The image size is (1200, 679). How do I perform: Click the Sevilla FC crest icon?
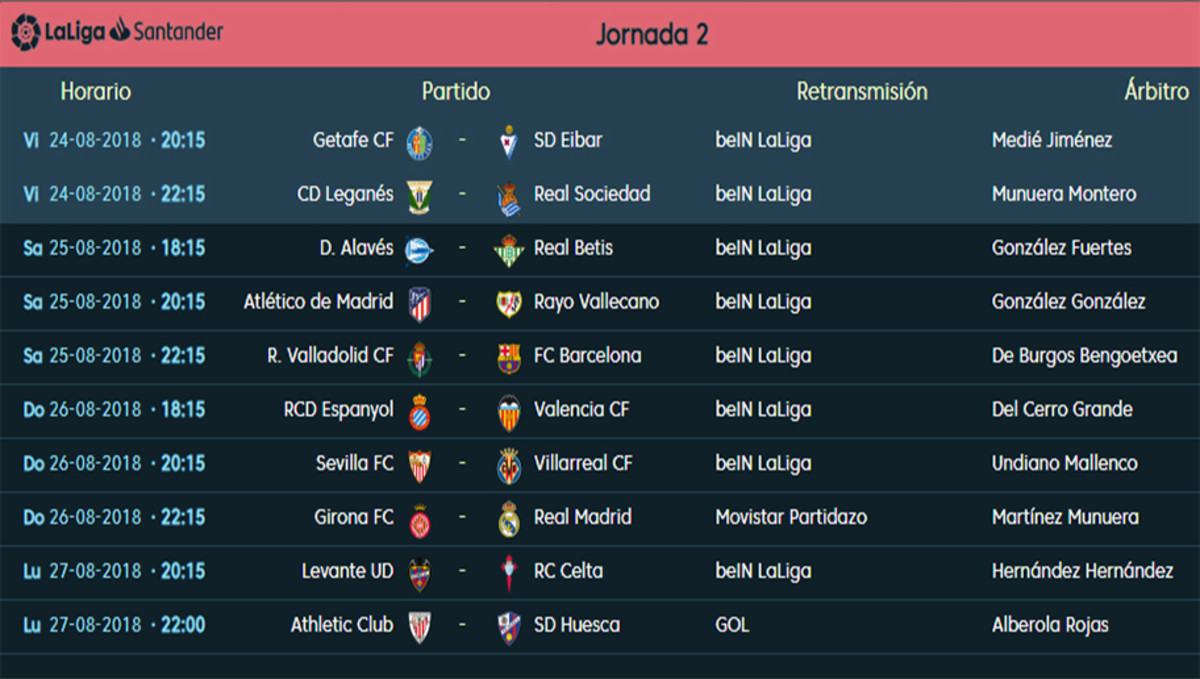click(419, 466)
